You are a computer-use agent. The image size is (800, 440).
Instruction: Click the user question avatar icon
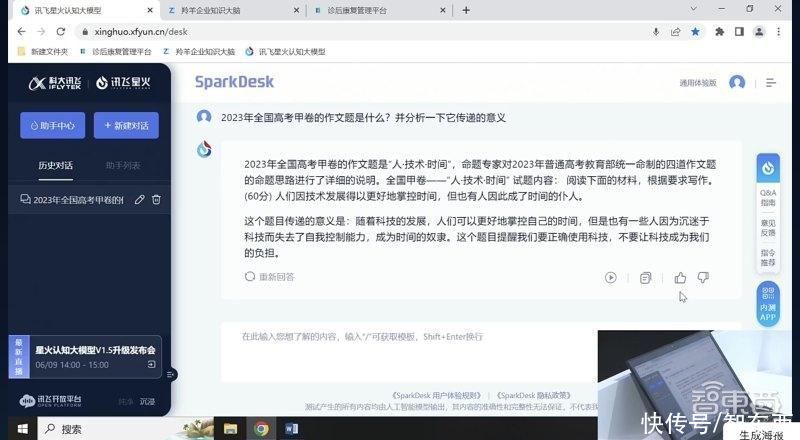coord(204,117)
